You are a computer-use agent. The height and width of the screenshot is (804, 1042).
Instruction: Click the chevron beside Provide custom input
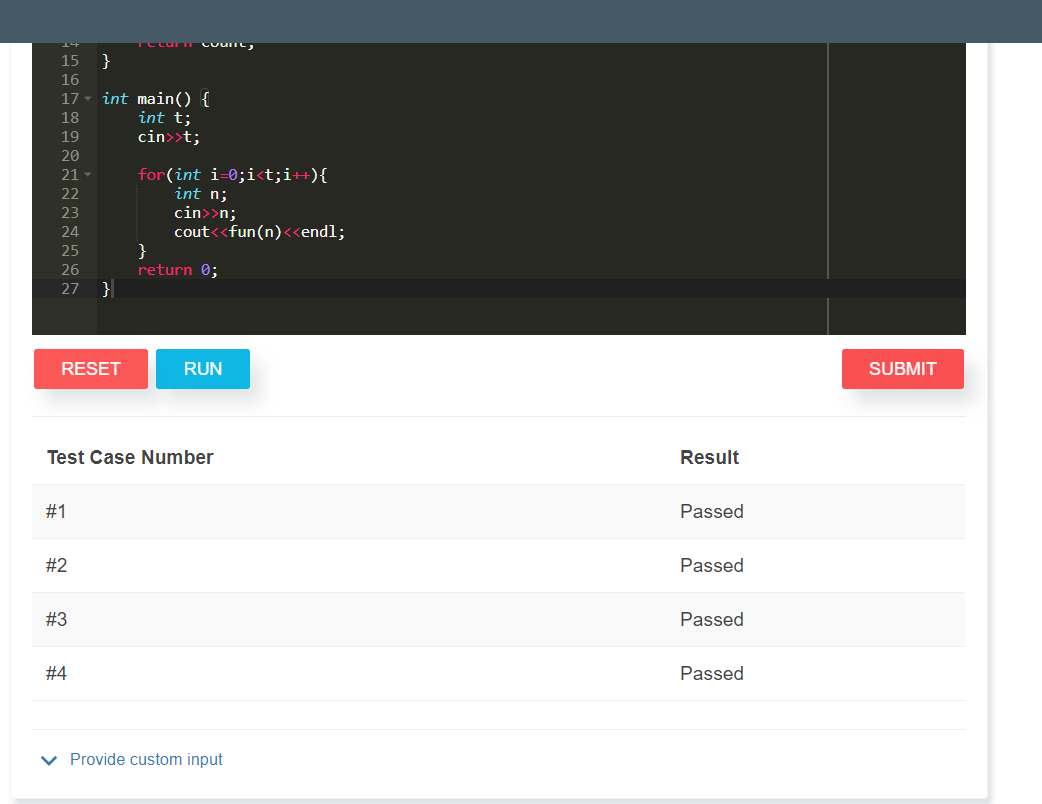coord(49,761)
